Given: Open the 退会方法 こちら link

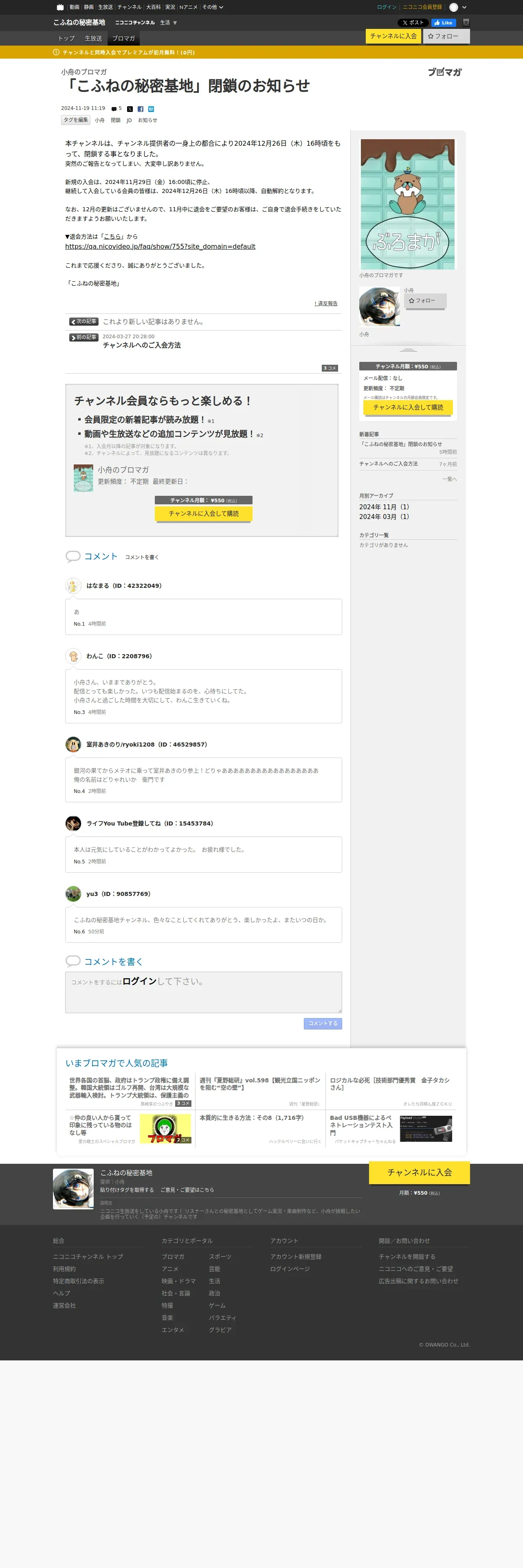Looking at the screenshot, I should click(x=112, y=237).
